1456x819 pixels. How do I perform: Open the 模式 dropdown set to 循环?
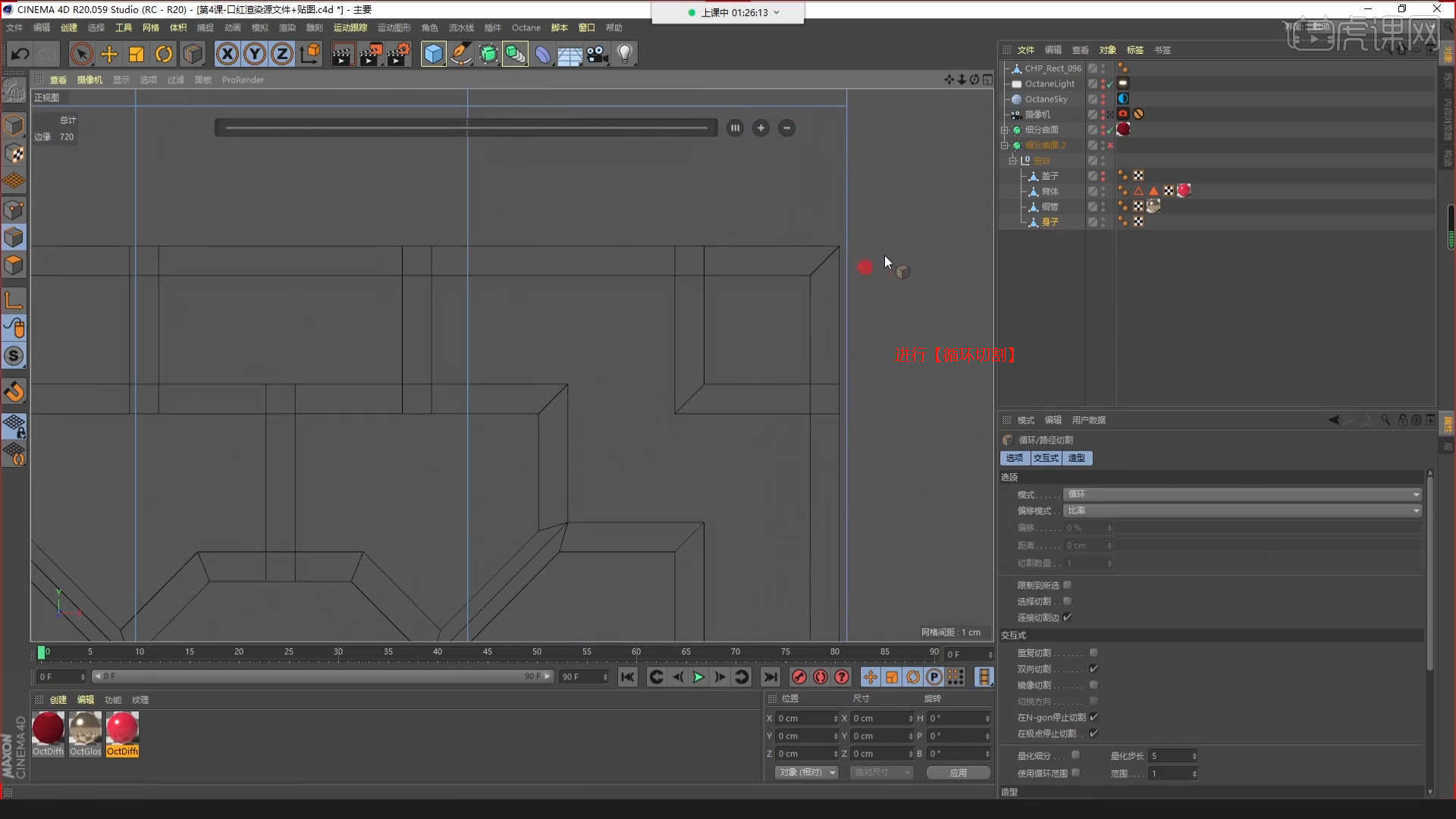tap(1242, 494)
